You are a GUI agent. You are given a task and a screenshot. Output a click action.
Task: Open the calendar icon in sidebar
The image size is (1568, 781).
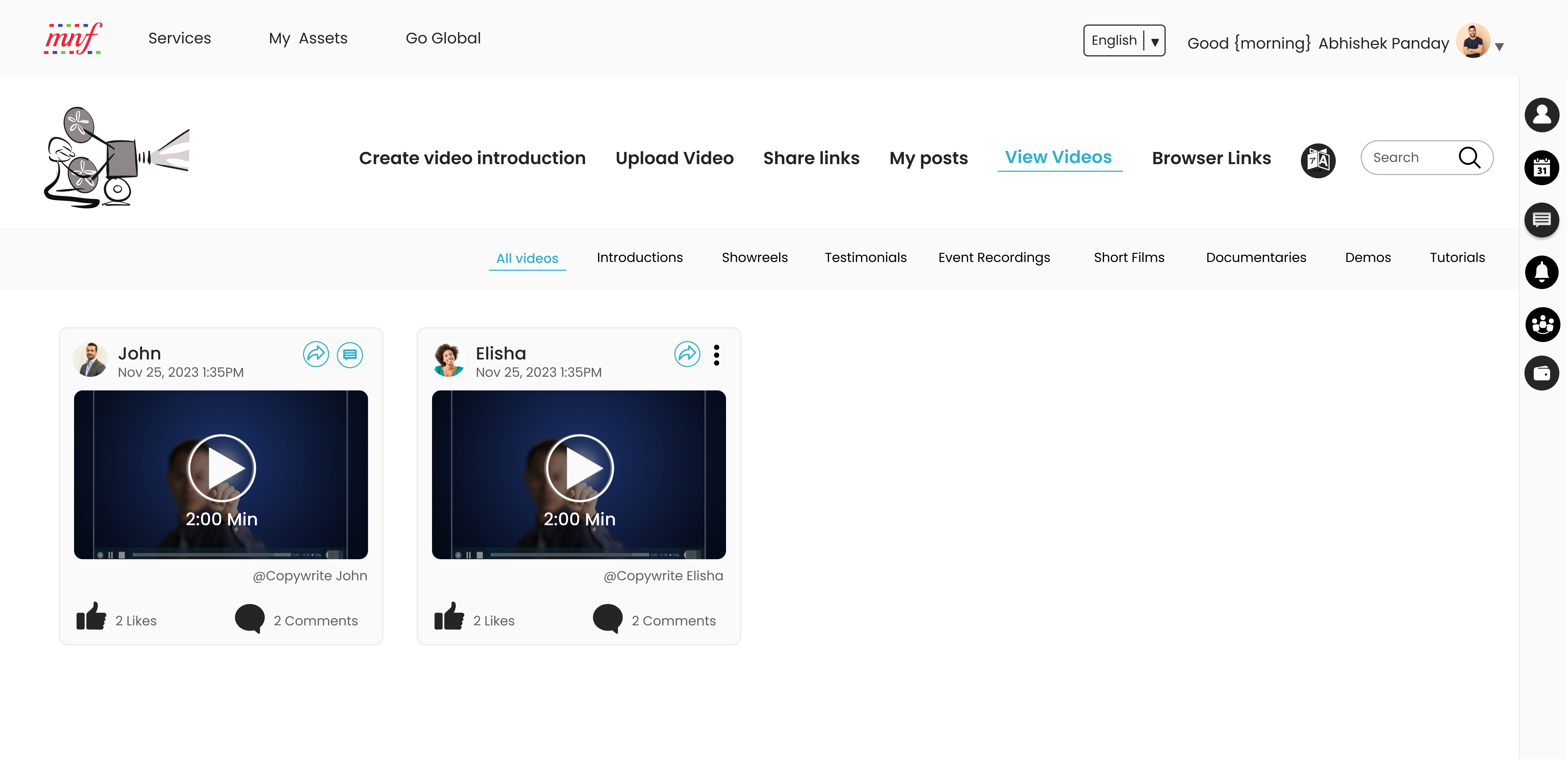click(x=1541, y=167)
